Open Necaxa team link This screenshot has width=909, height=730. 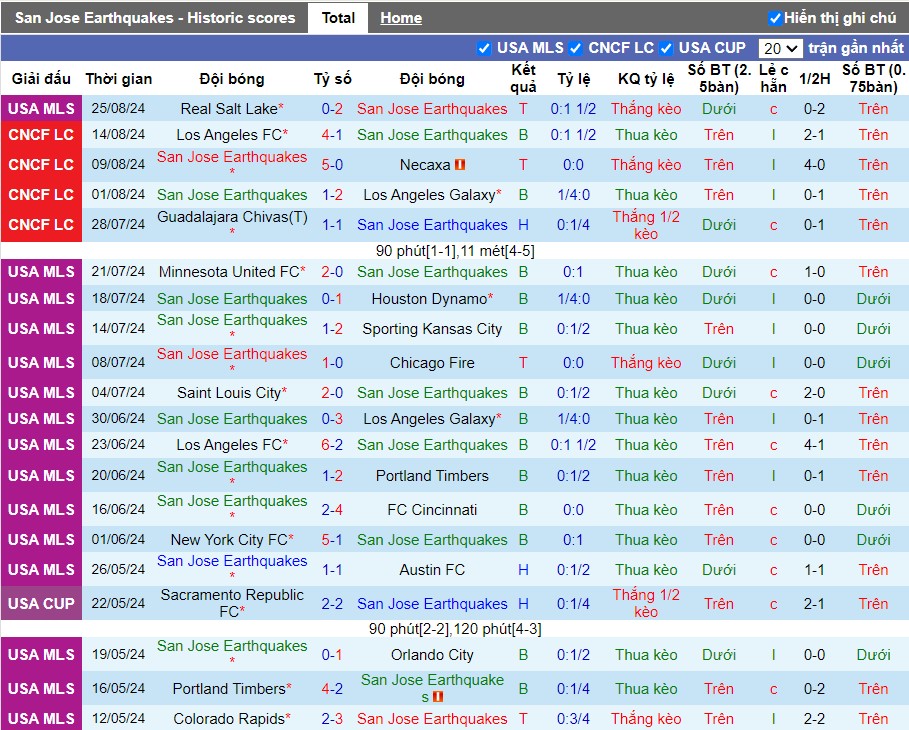[x=425, y=165]
